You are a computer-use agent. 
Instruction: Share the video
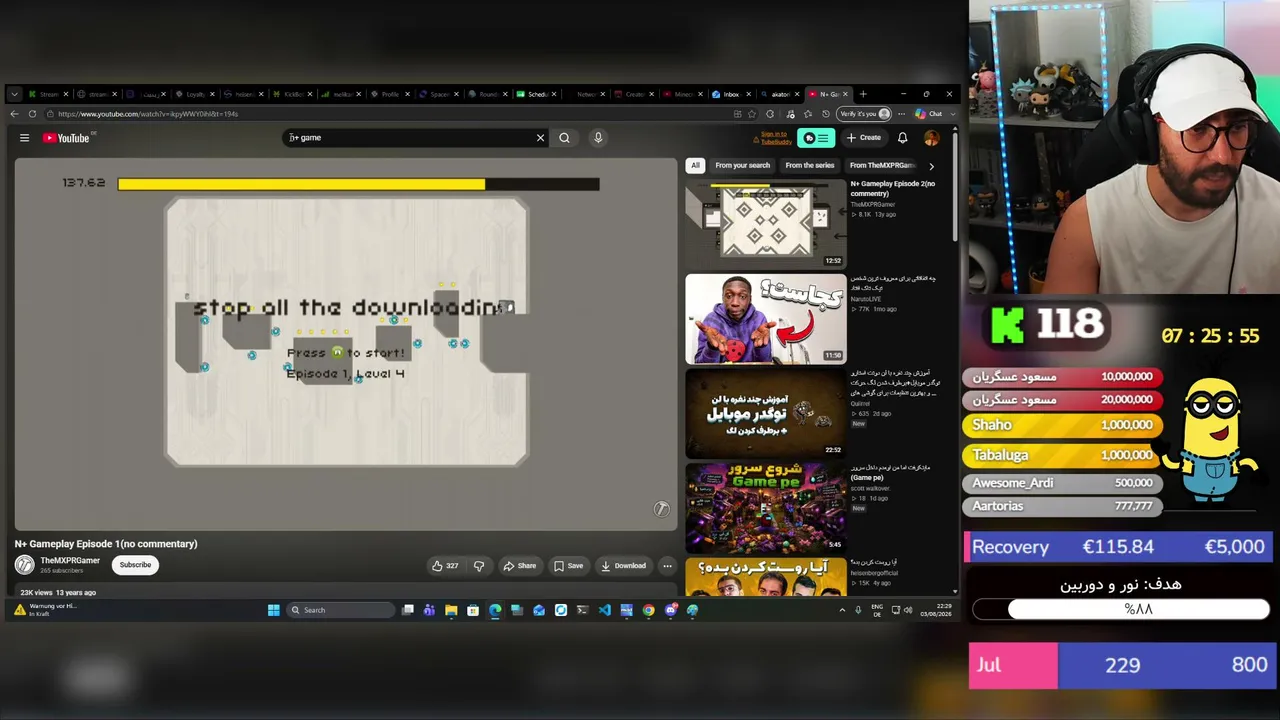pyautogui.click(x=520, y=566)
